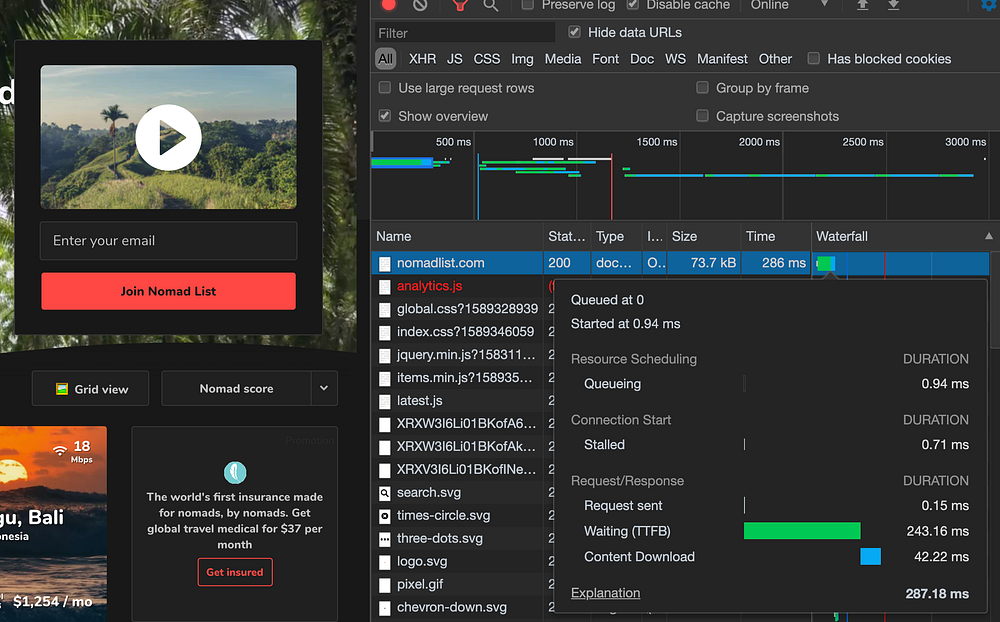The image size is (1000, 622).
Task: Click the logo.svg file icon
Action: point(385,562)
